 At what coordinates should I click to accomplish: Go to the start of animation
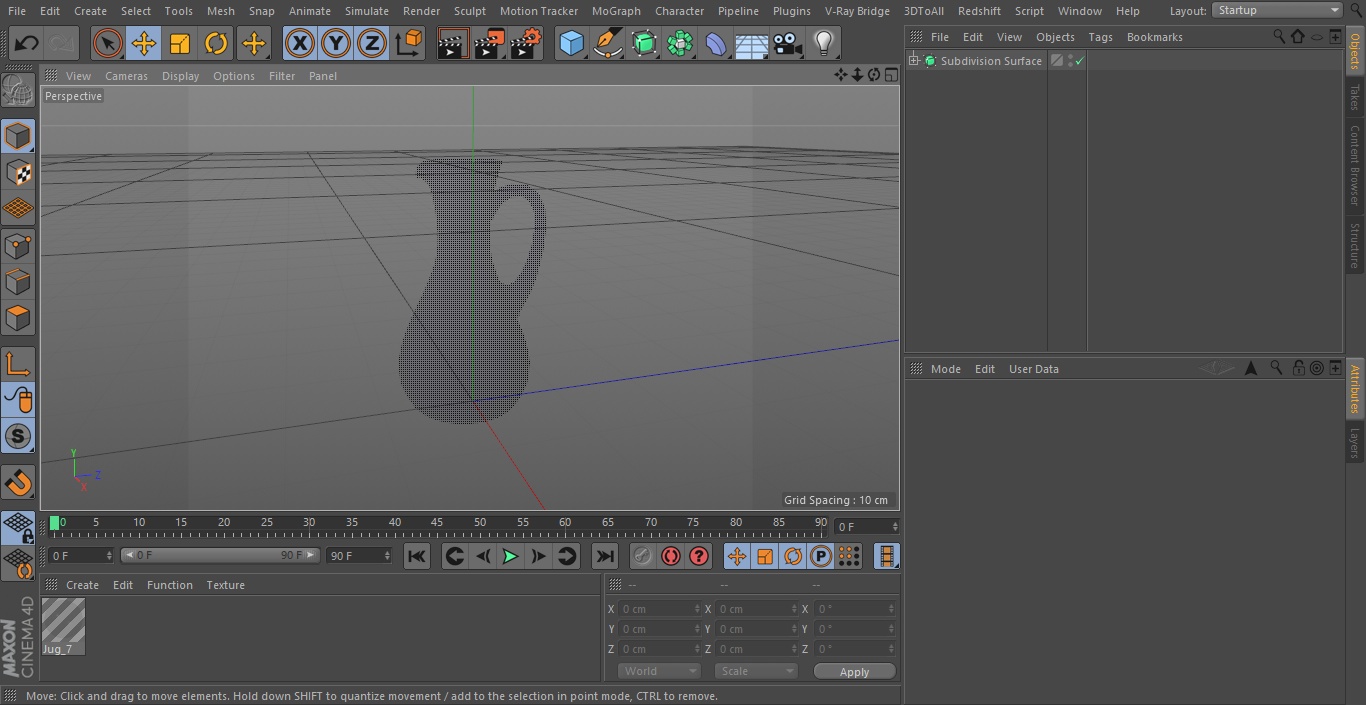click(417, 556)
